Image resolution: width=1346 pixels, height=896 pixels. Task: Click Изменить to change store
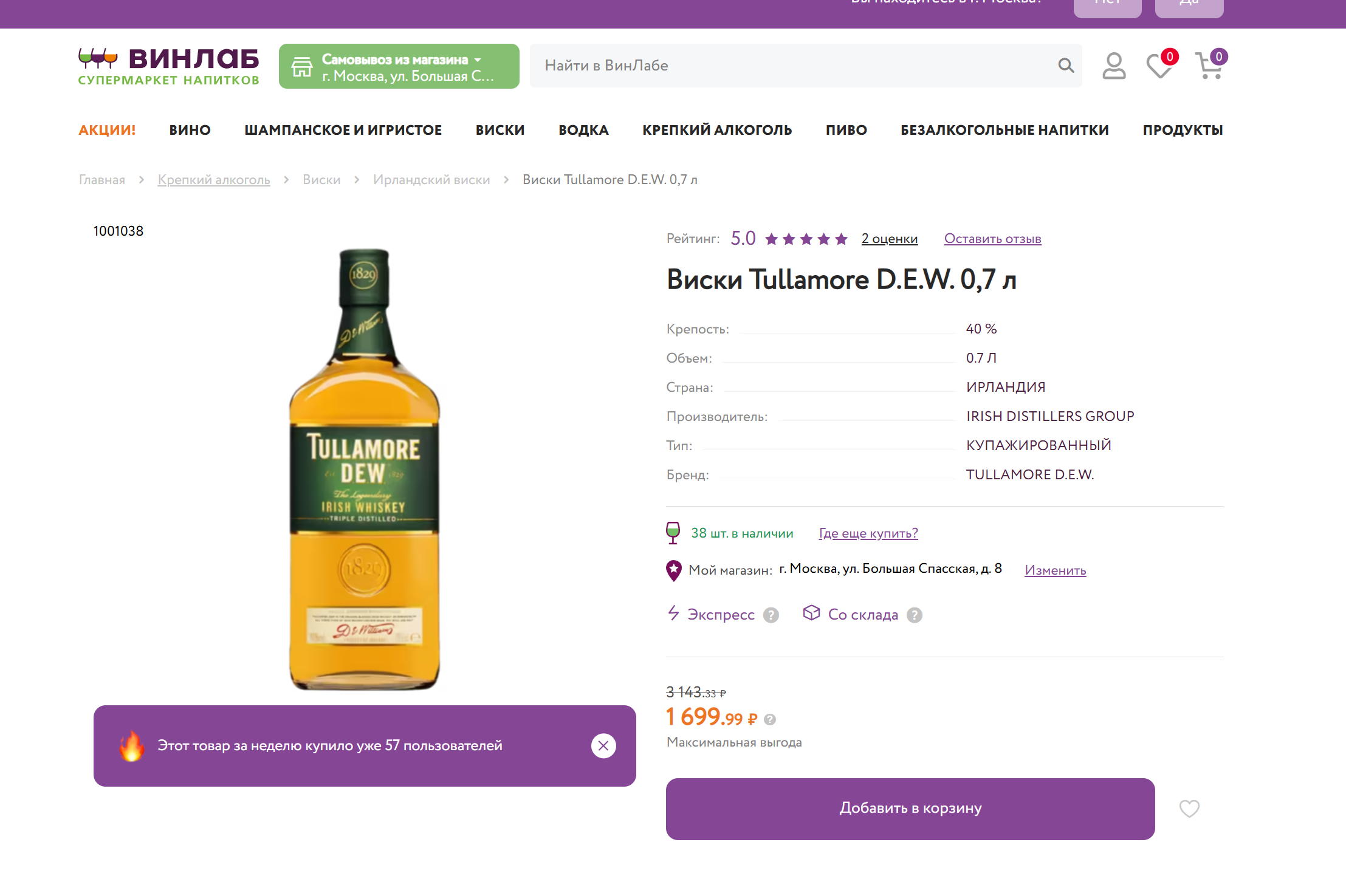pos(1055,570)
